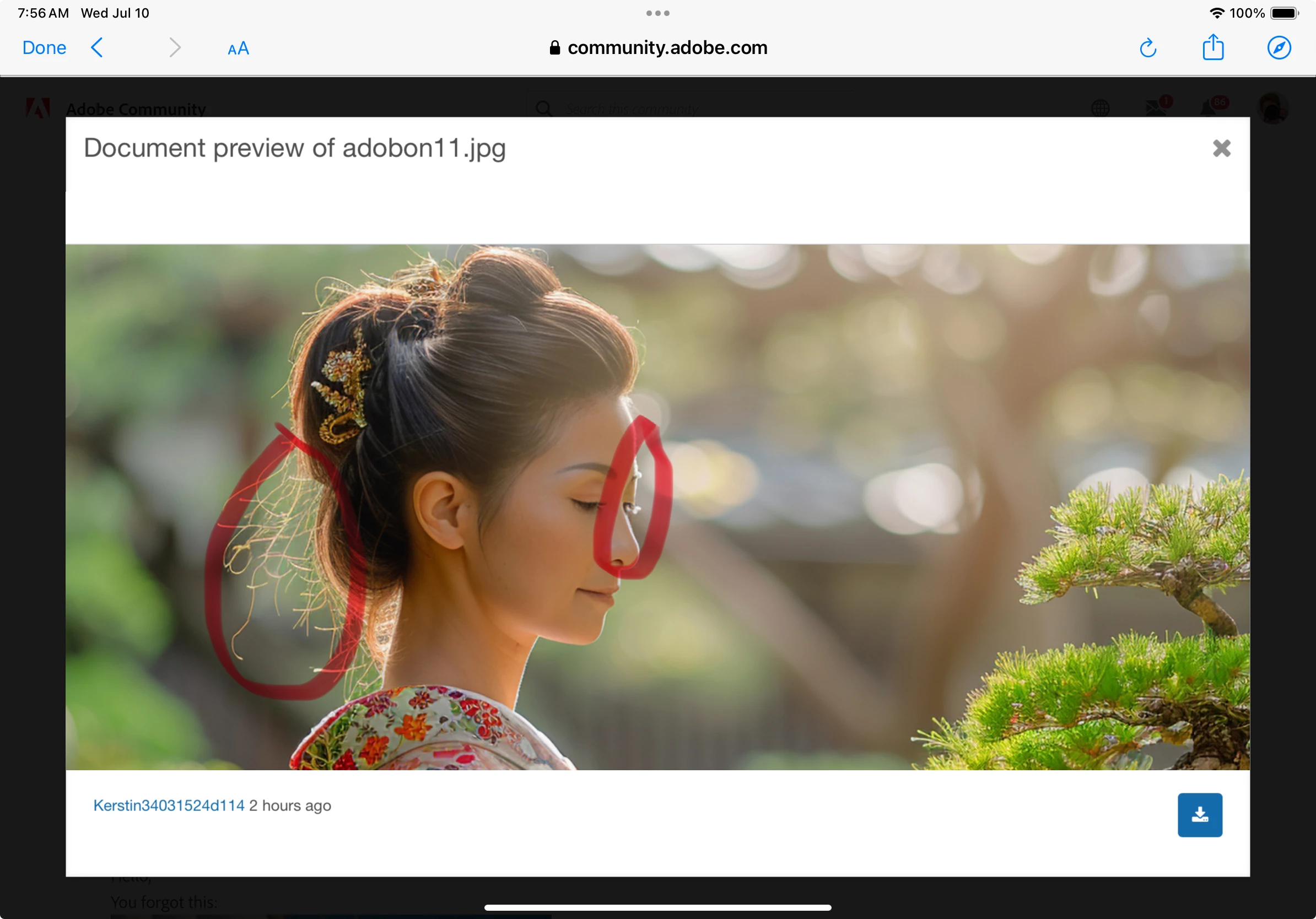Go back with the back chevron
The height and width of the screenshot is (919, 1316).
click(x=98, y=47)
